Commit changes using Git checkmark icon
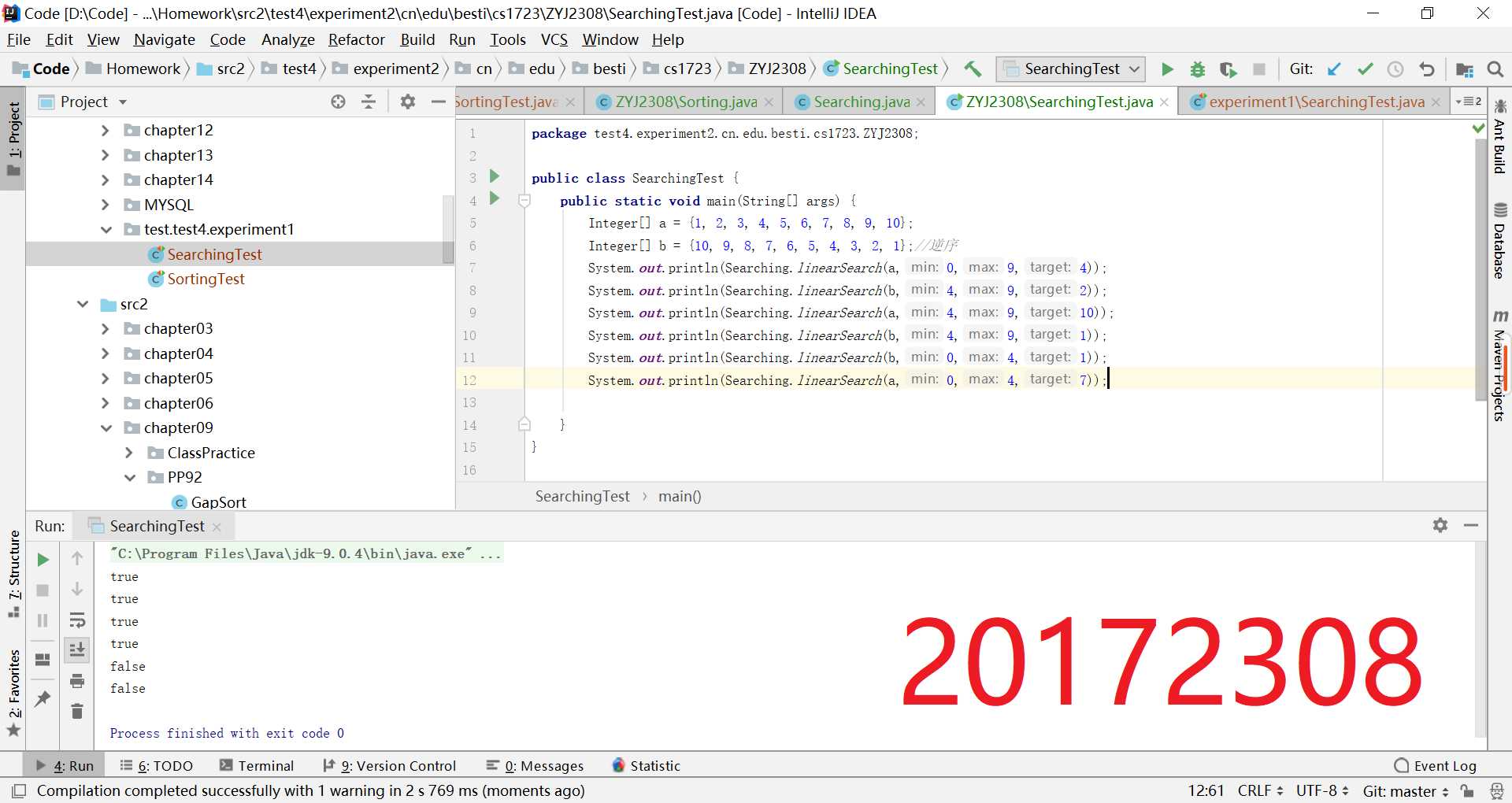This screenshot has height=803, width=1512. click(x=1365, y=69)
